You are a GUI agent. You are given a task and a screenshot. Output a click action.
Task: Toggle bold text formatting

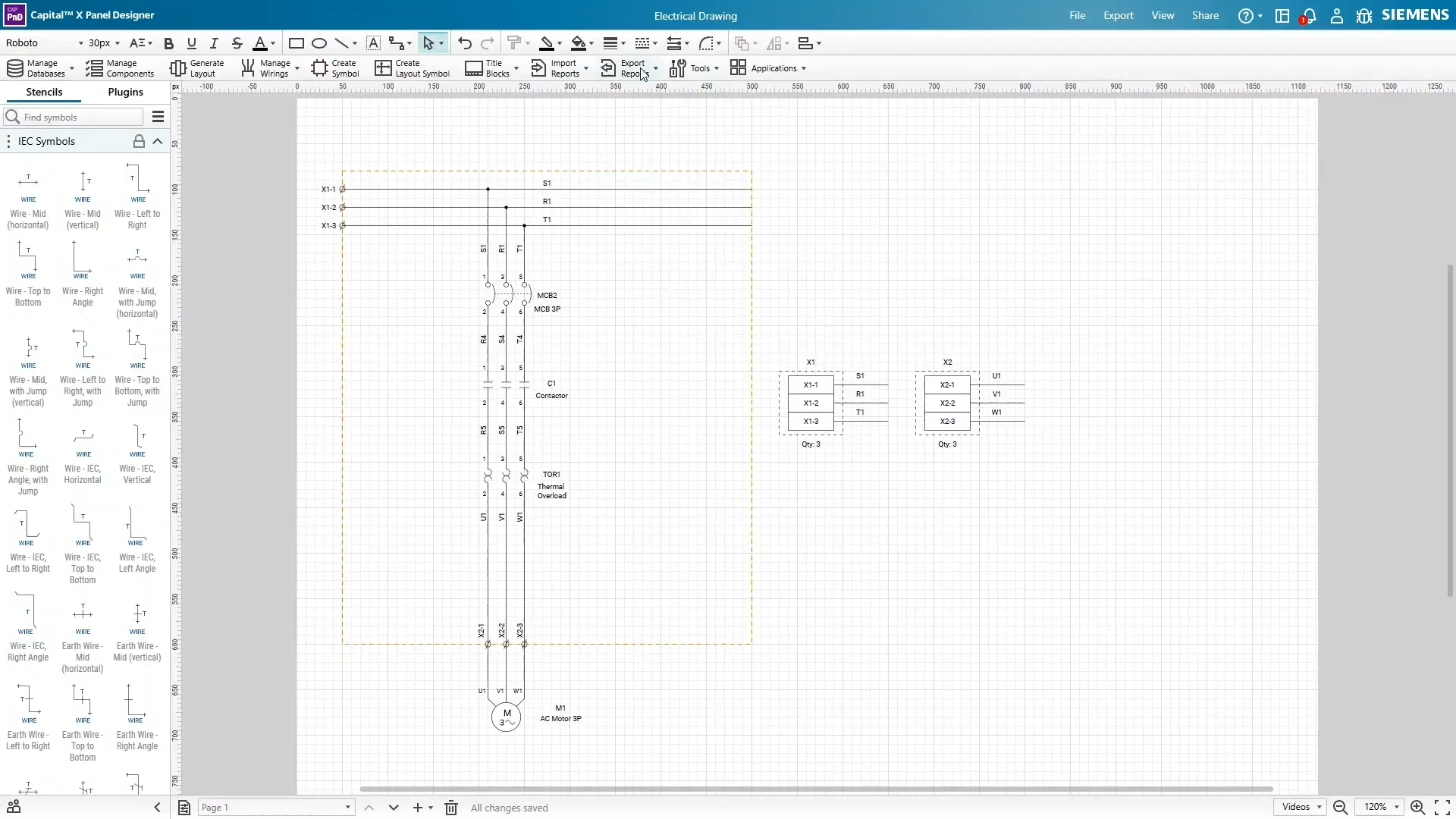tap(168, 43)
